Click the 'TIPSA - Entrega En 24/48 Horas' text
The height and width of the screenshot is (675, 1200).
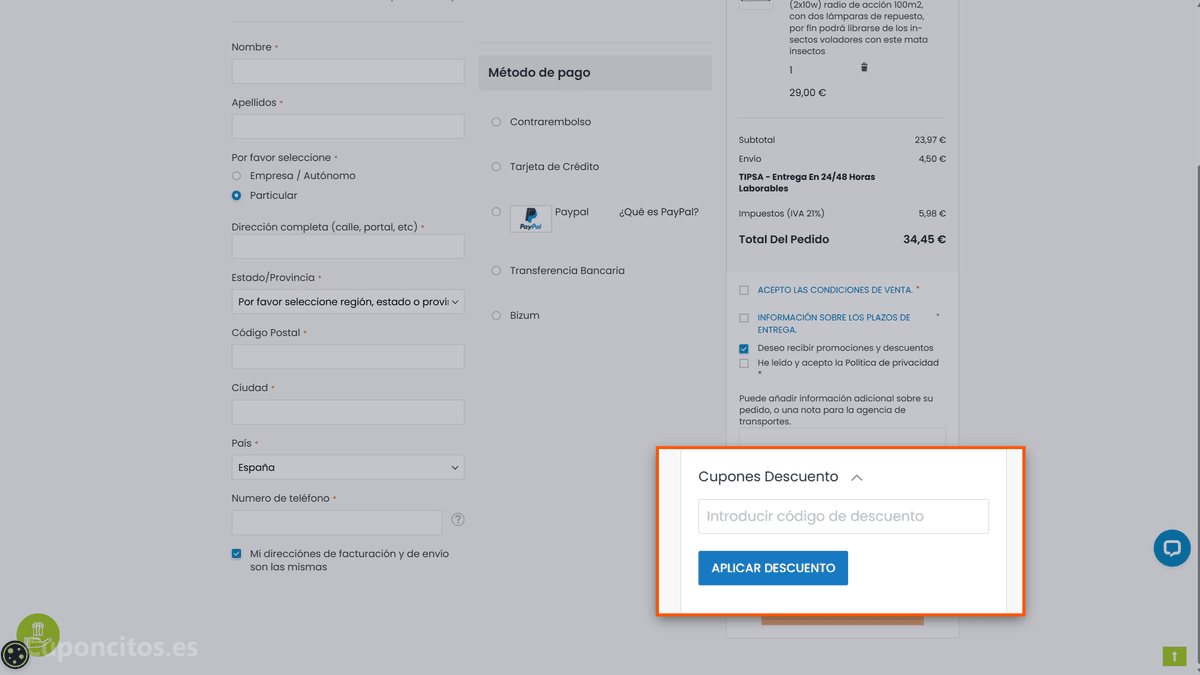[807, 183]
